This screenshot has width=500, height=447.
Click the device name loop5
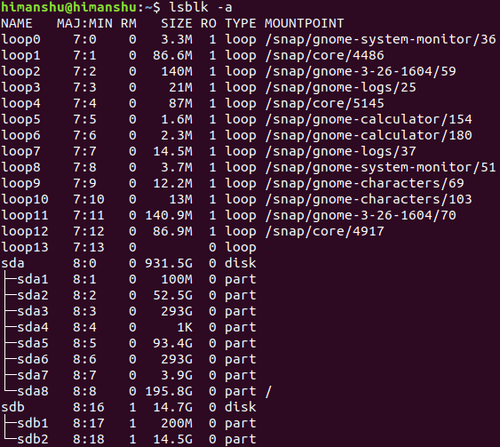tap(21, 119)
